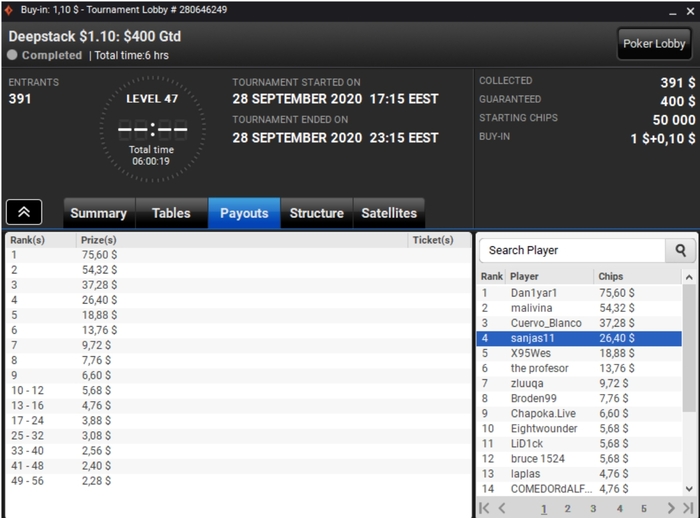Switch to the Tables tab
Screen dimensions: 700x518
click(x=171, y=213)
